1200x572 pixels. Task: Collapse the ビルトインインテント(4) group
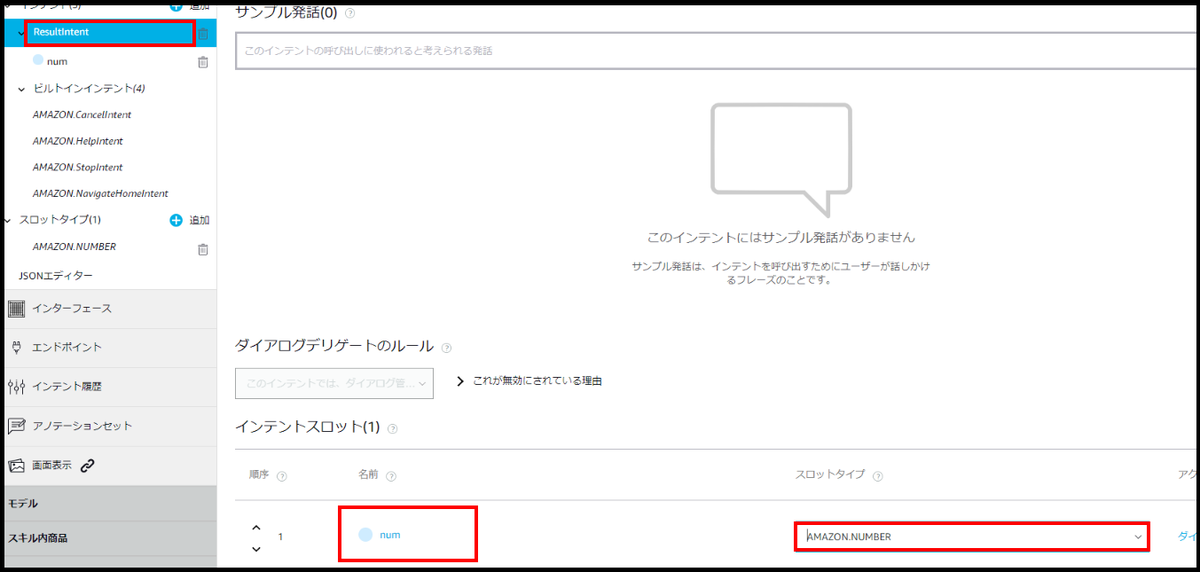[x=22, y=89]
